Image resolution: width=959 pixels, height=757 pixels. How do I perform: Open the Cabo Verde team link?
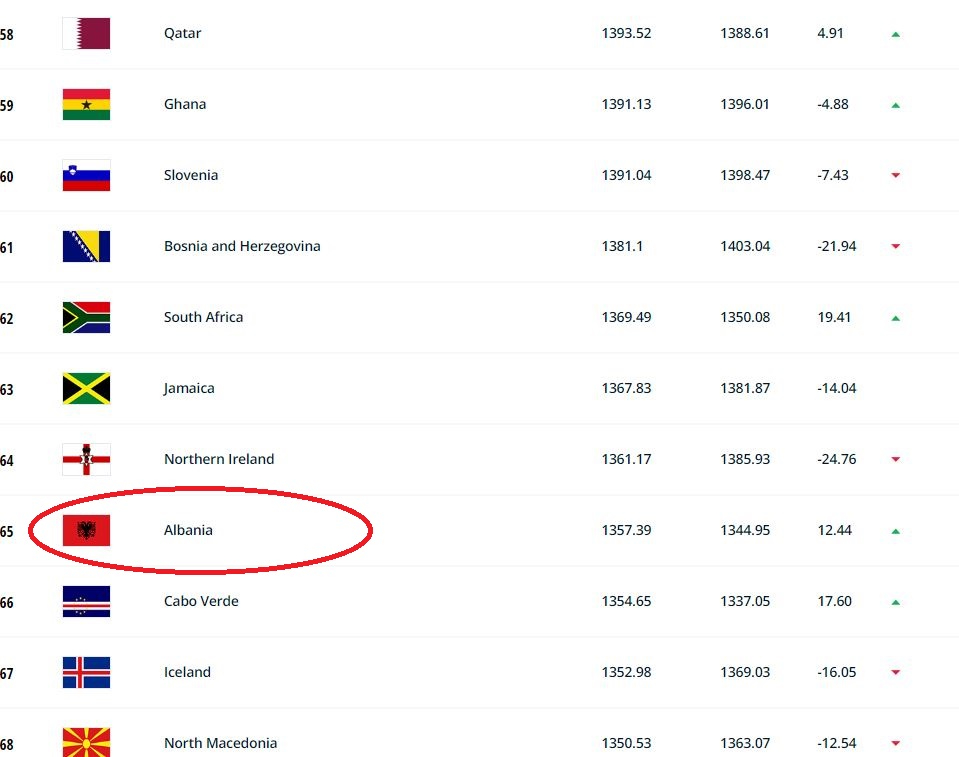[201, 601]
